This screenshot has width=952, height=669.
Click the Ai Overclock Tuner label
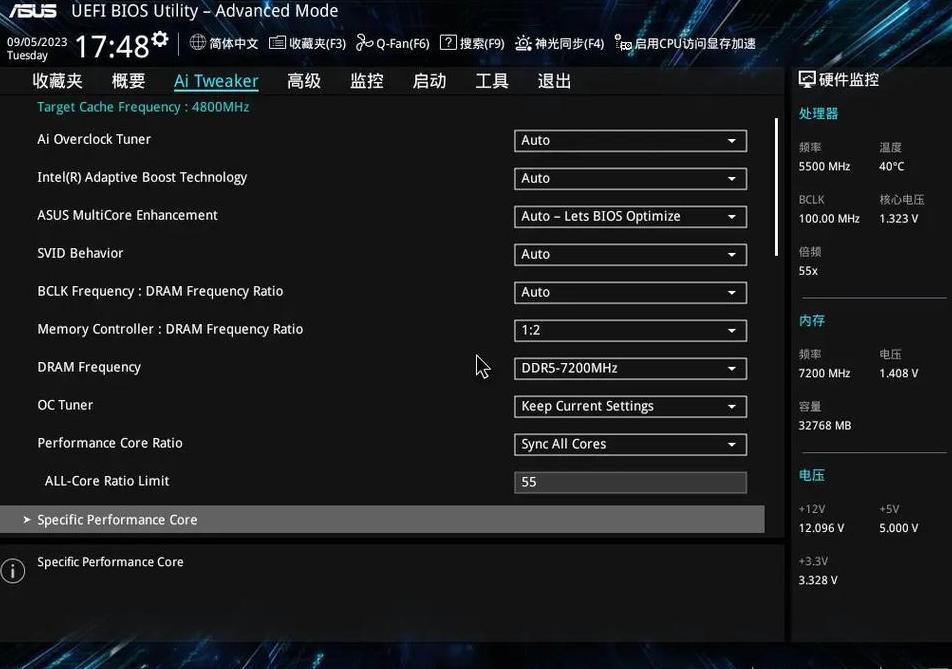point(94,139)
